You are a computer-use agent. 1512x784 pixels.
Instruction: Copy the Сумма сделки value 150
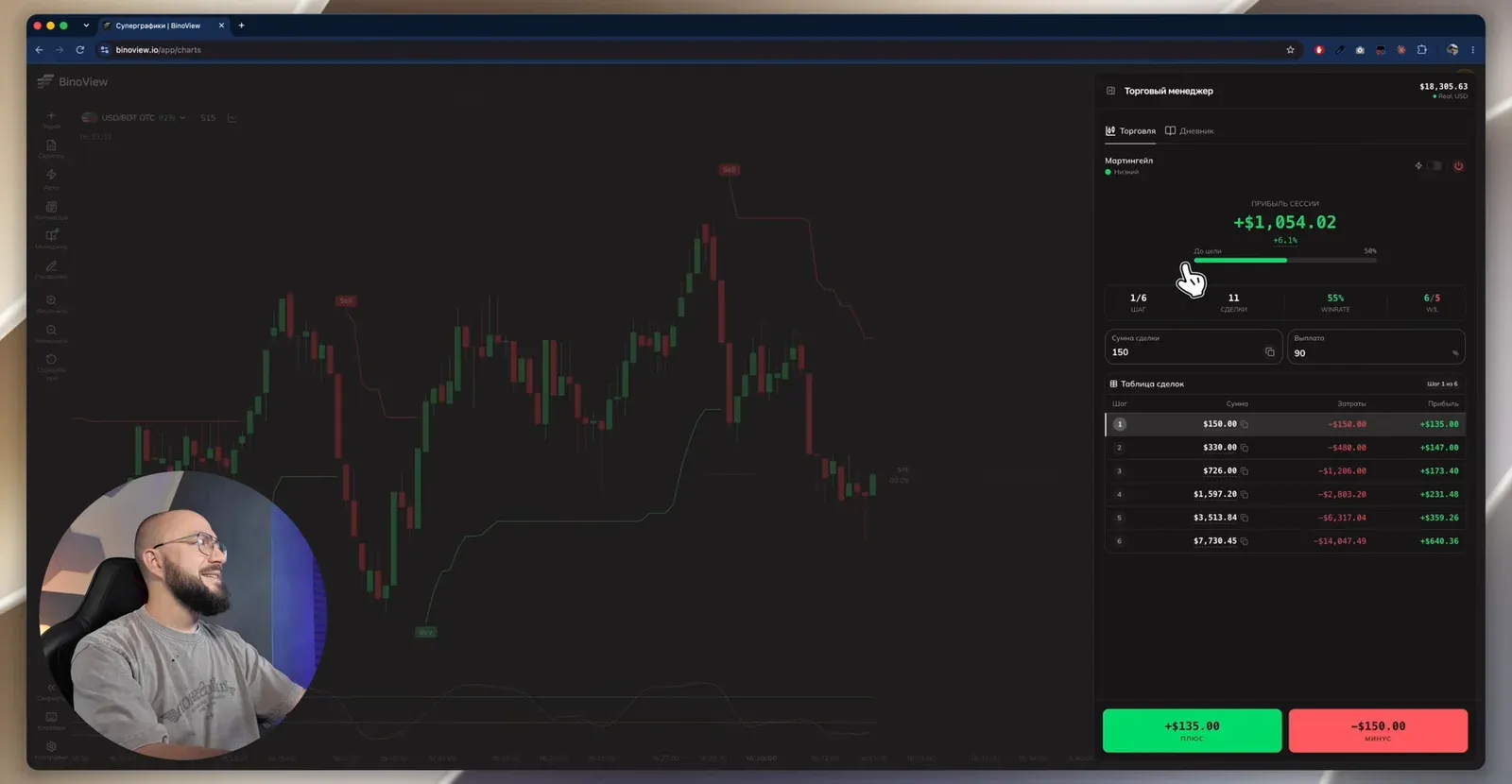1269,352
